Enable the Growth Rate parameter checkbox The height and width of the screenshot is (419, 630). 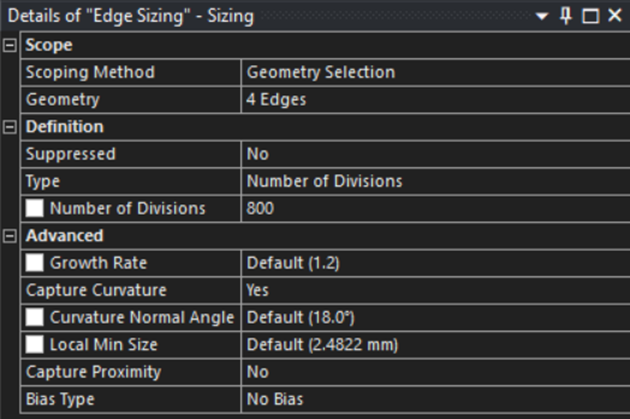pyautogui.click(x=35, y=263)
